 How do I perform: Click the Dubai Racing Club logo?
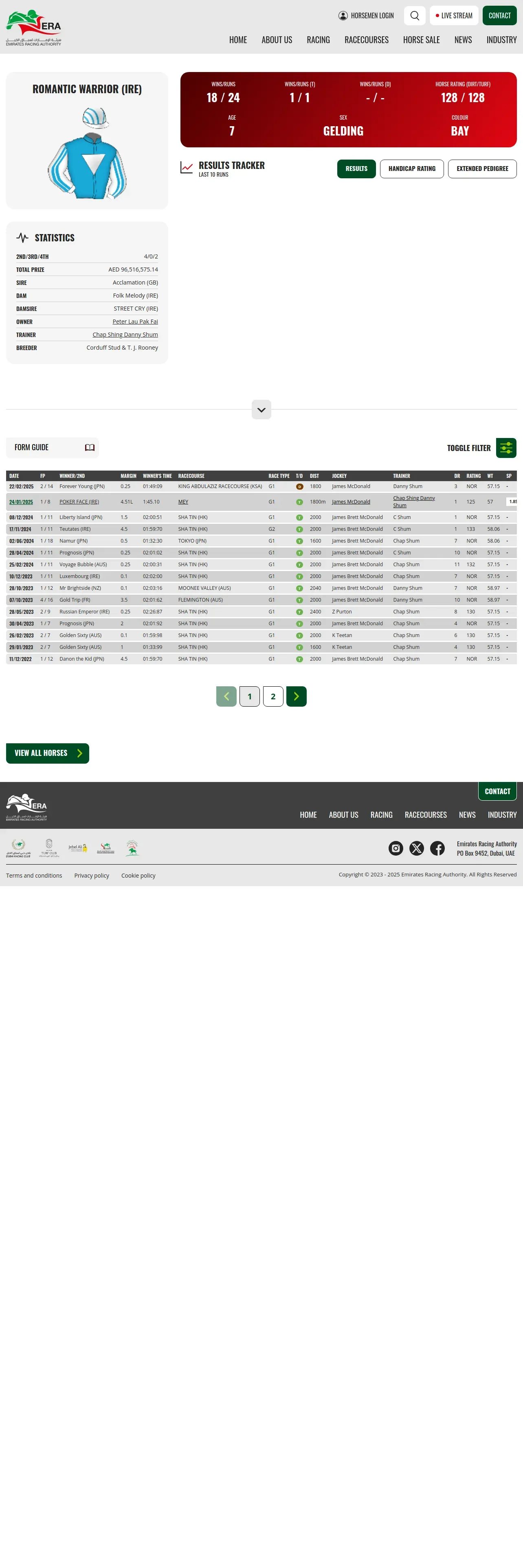(18, 848)
